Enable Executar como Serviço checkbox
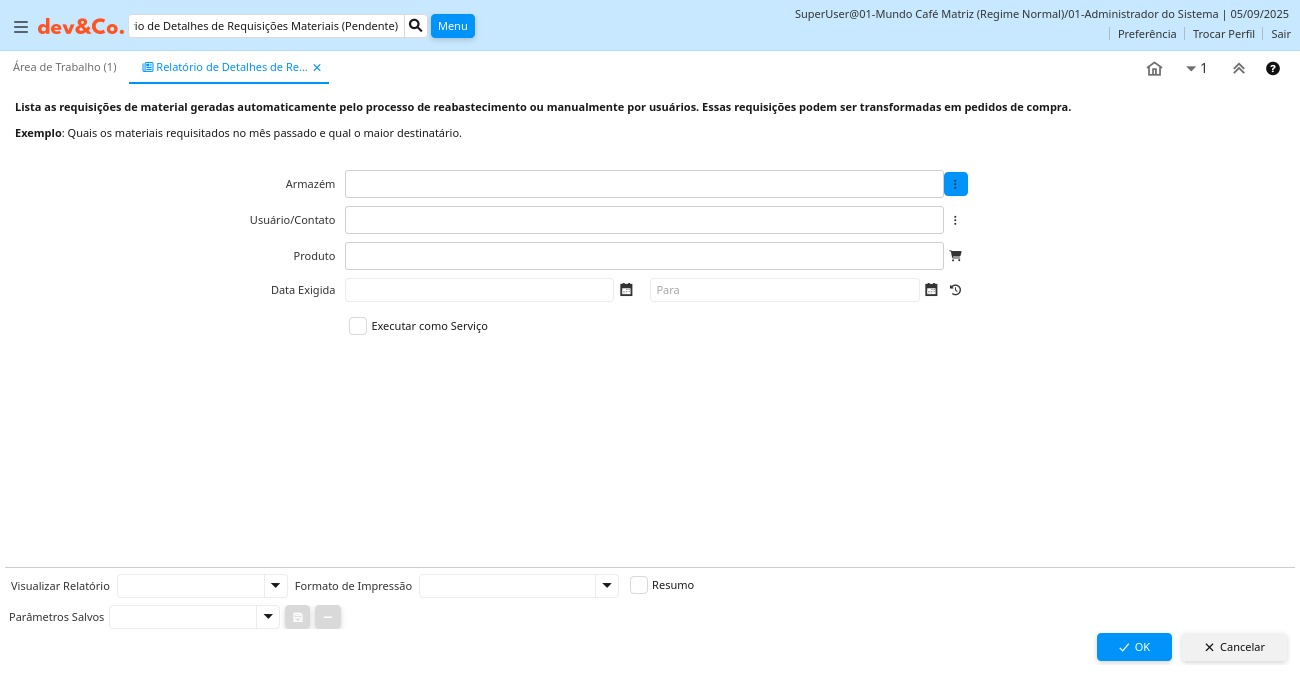The image size is (1300, 674). tap(358, 326)
